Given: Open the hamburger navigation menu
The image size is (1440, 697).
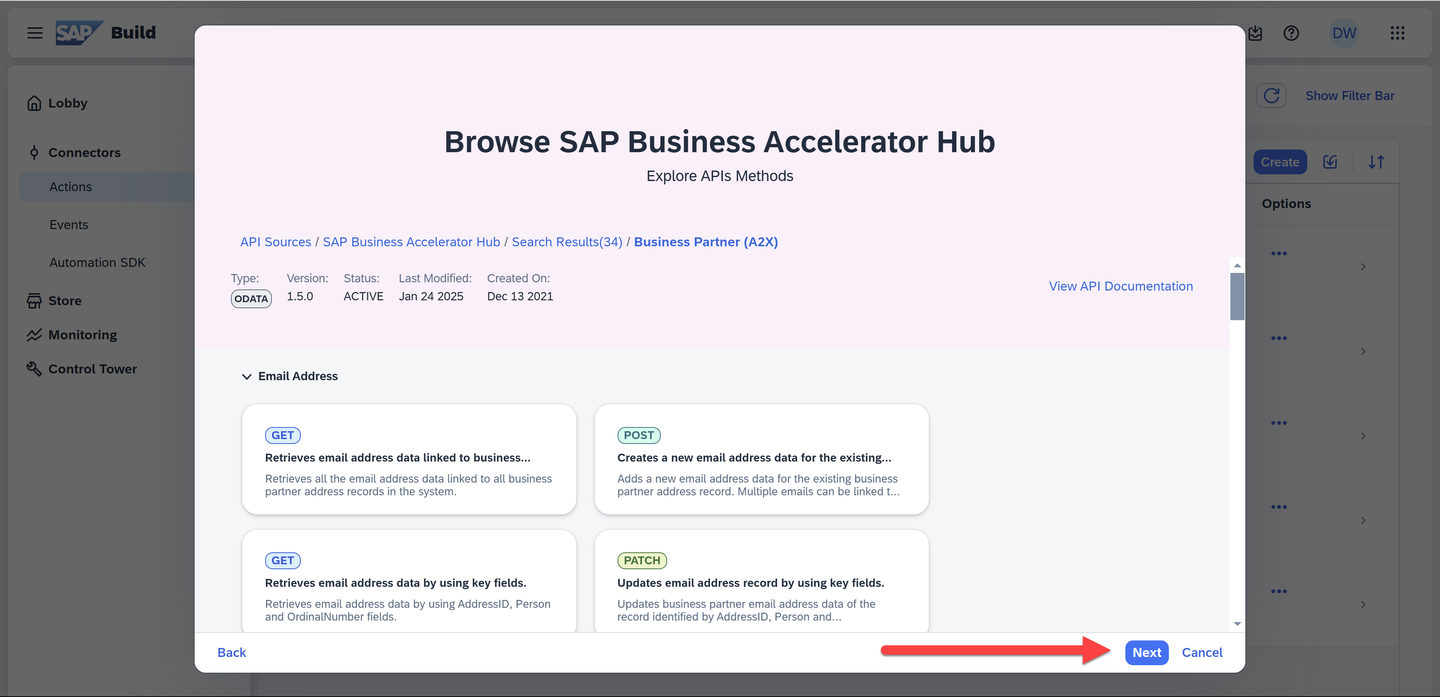Looking at the screenshot, I should (x=35, y=33).
